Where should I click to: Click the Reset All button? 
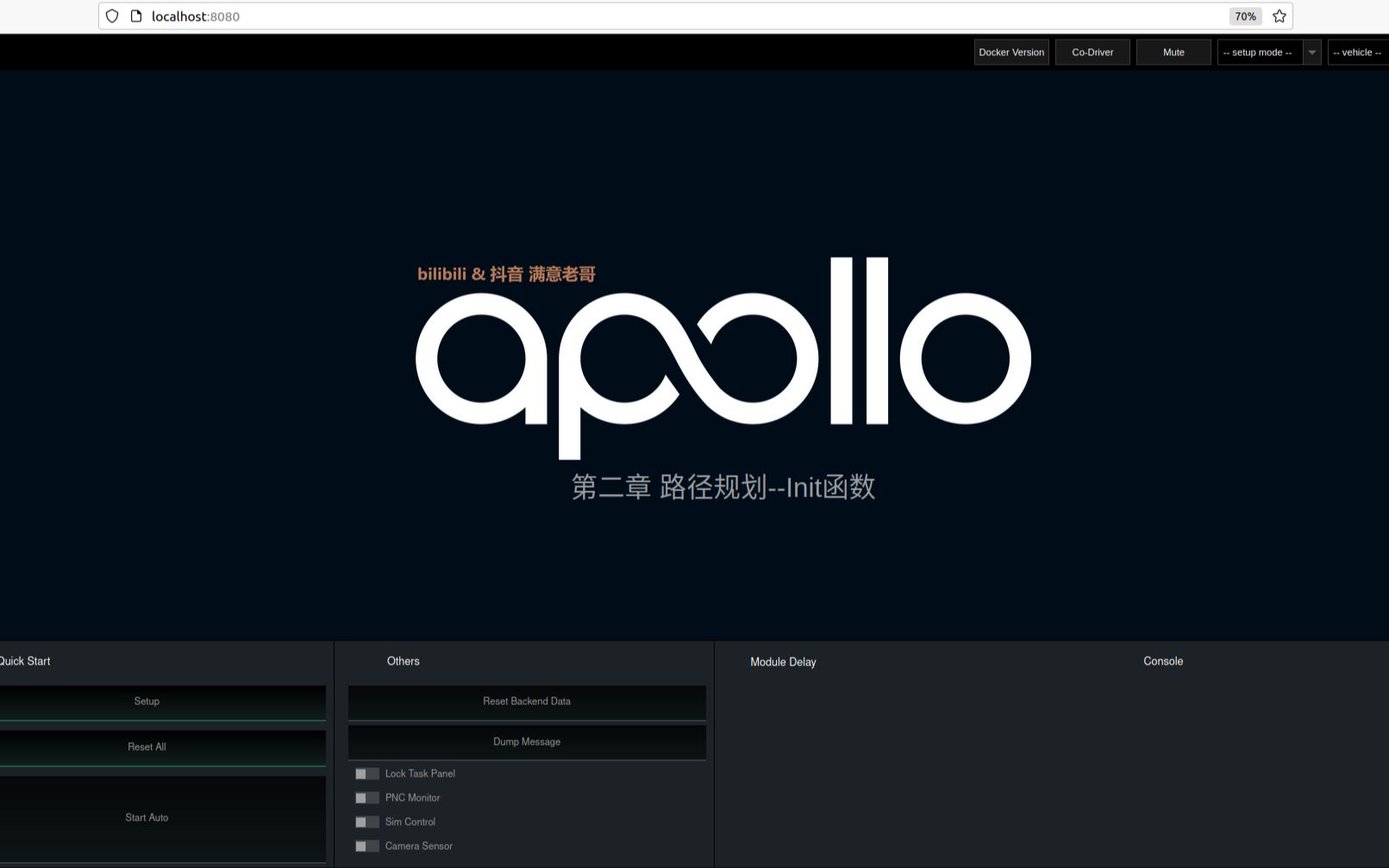coord(163,748)
